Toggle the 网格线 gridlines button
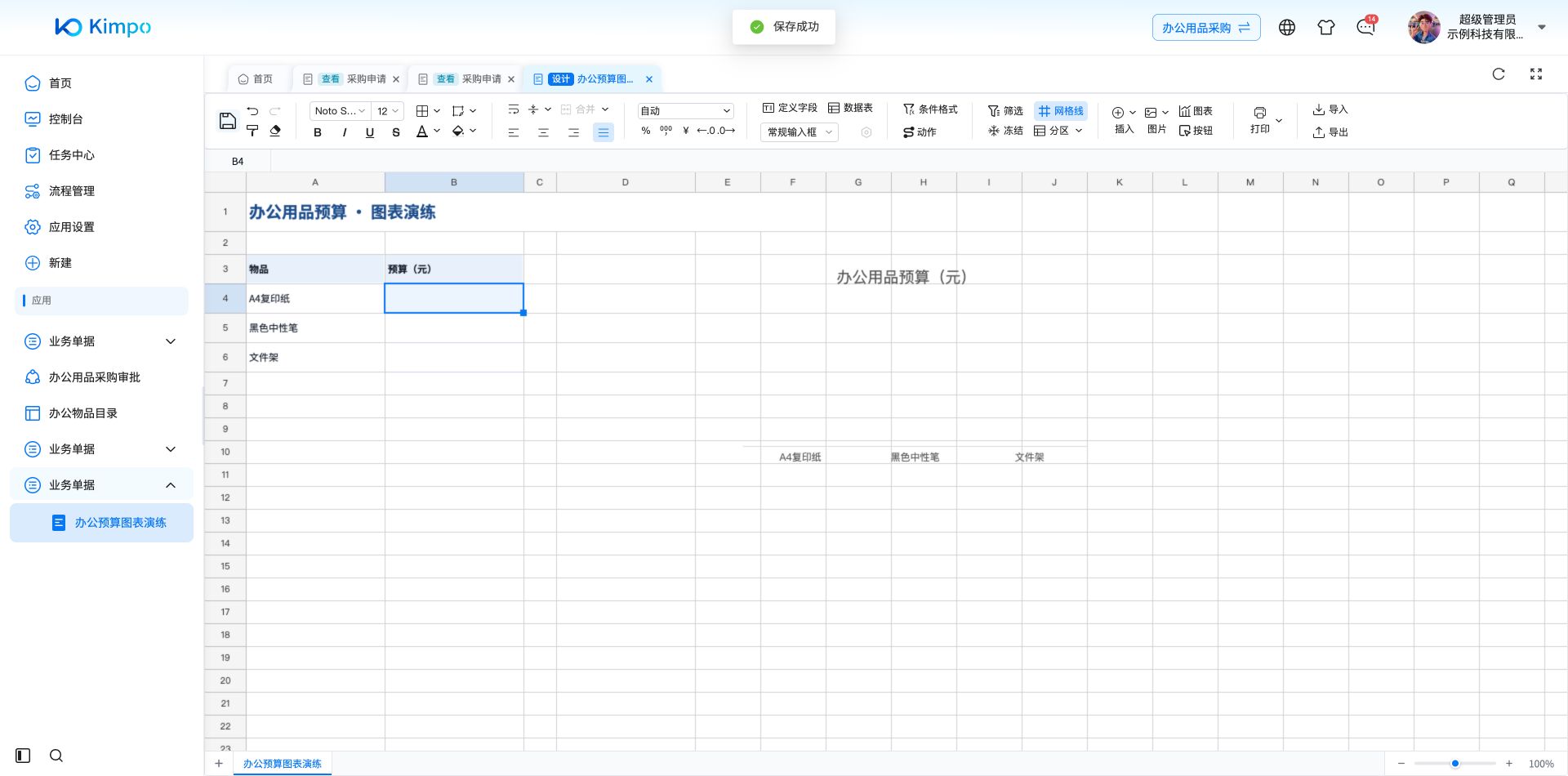 tap(1061, 111)
